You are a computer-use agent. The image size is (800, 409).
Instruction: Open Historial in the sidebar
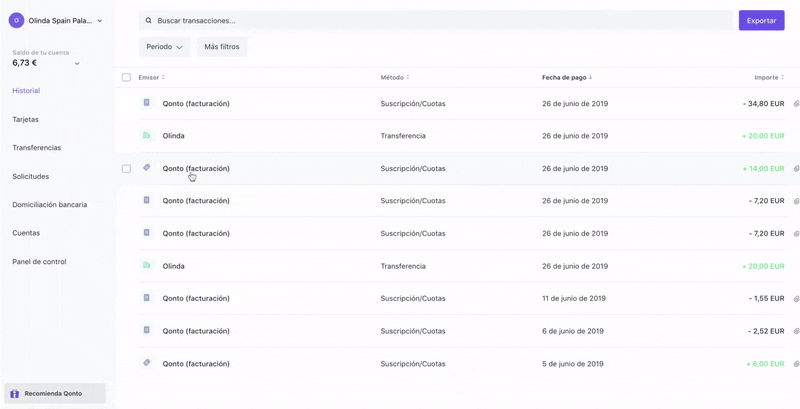[x=26, y=91]
